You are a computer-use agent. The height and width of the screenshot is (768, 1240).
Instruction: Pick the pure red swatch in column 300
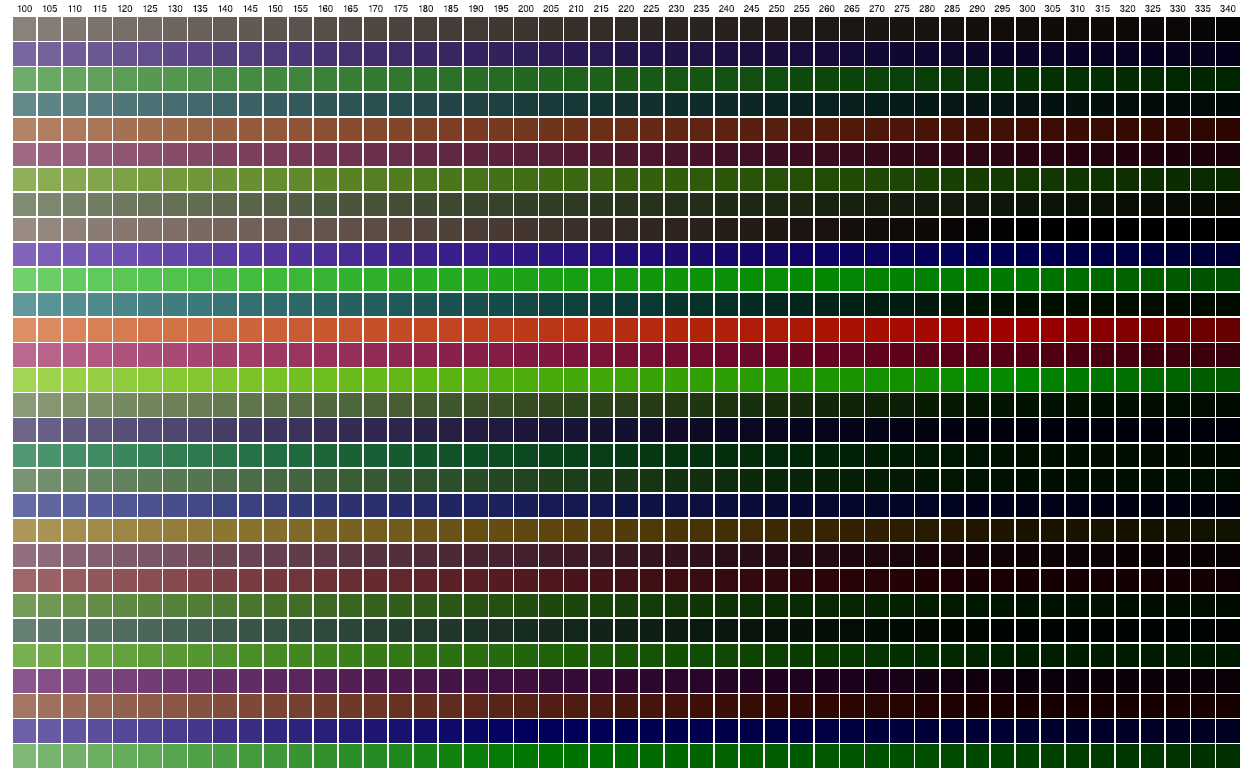click(x=1027, y=330)
